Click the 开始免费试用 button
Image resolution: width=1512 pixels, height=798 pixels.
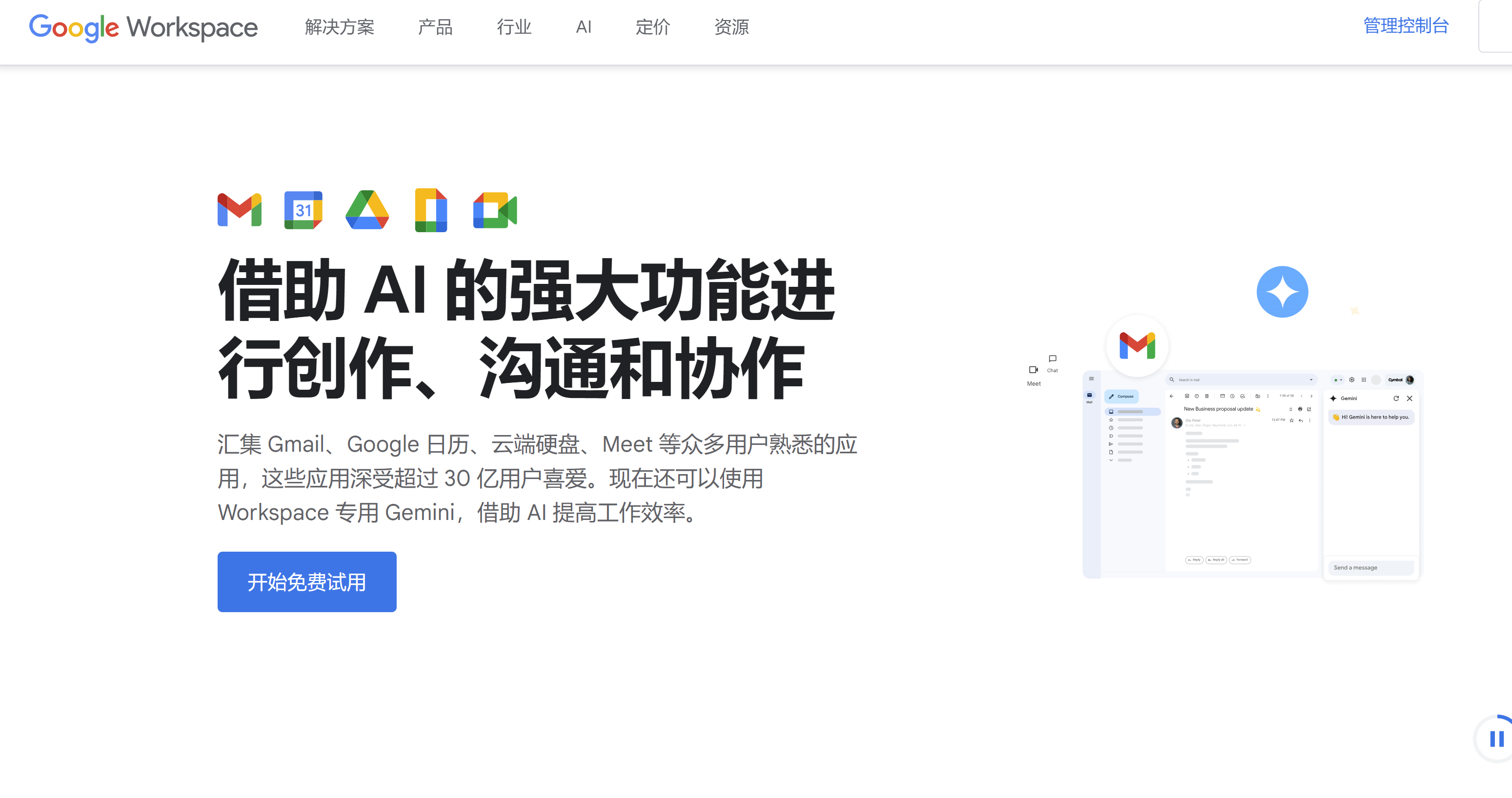306,581
